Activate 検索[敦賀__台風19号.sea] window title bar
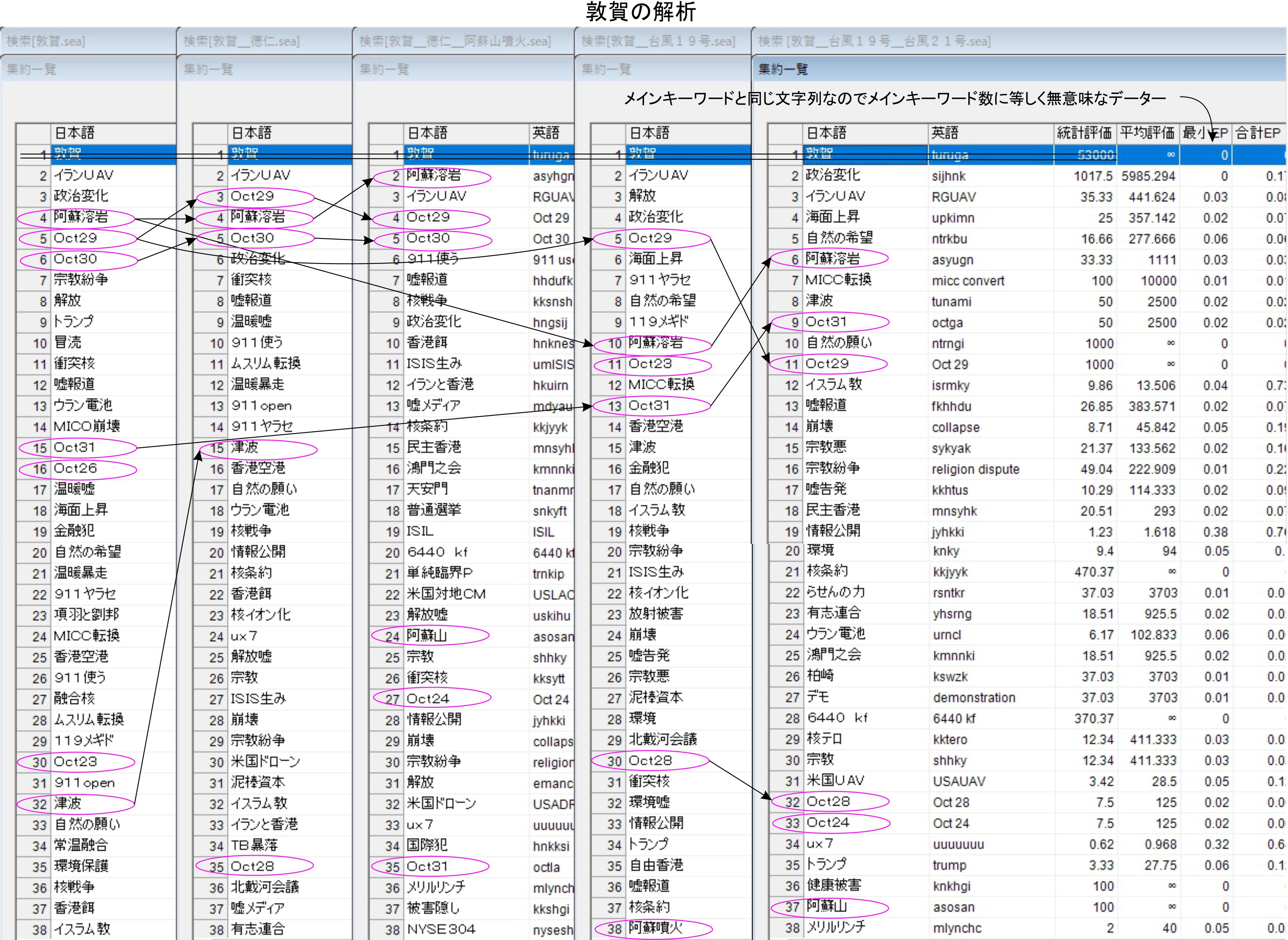The height and width of the screenshot is (940, 1288). pos(658,42)
